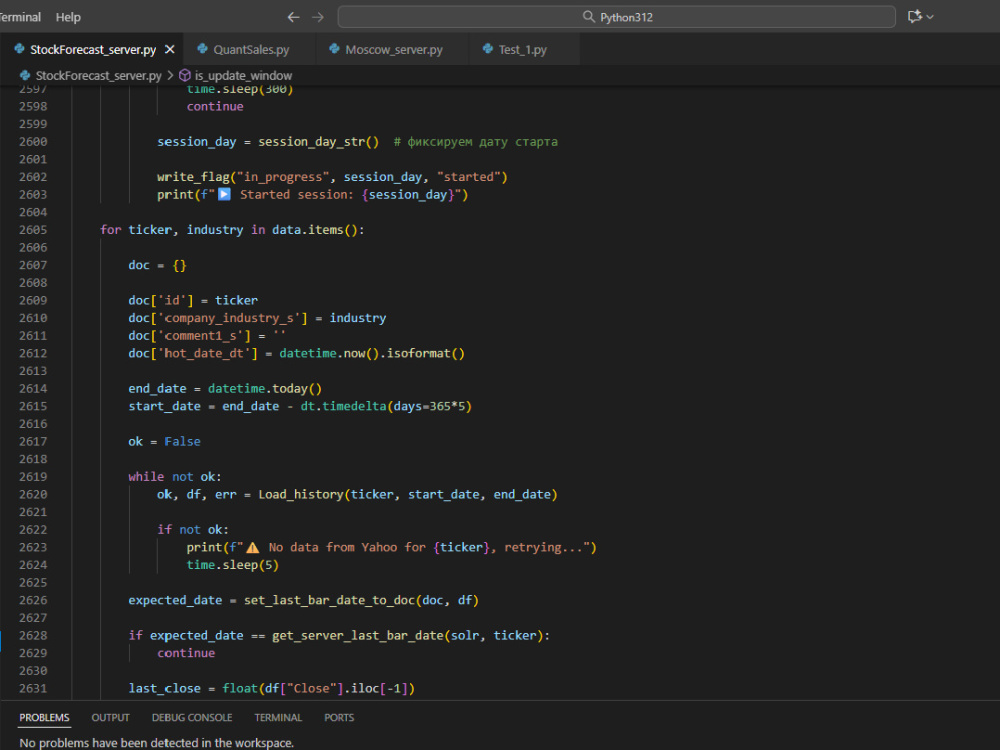
Task: Click the last_close assignment line
Action: pos(272,688)
